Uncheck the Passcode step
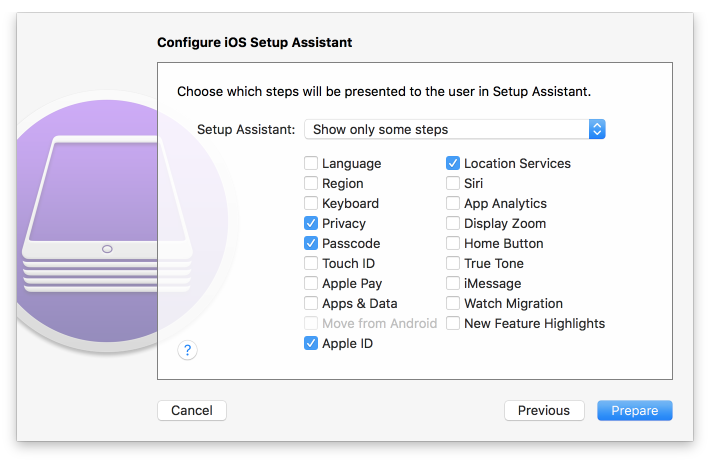The height and width of the screenshot is (462, 710). pyautogui.click(x=311, y=243)
